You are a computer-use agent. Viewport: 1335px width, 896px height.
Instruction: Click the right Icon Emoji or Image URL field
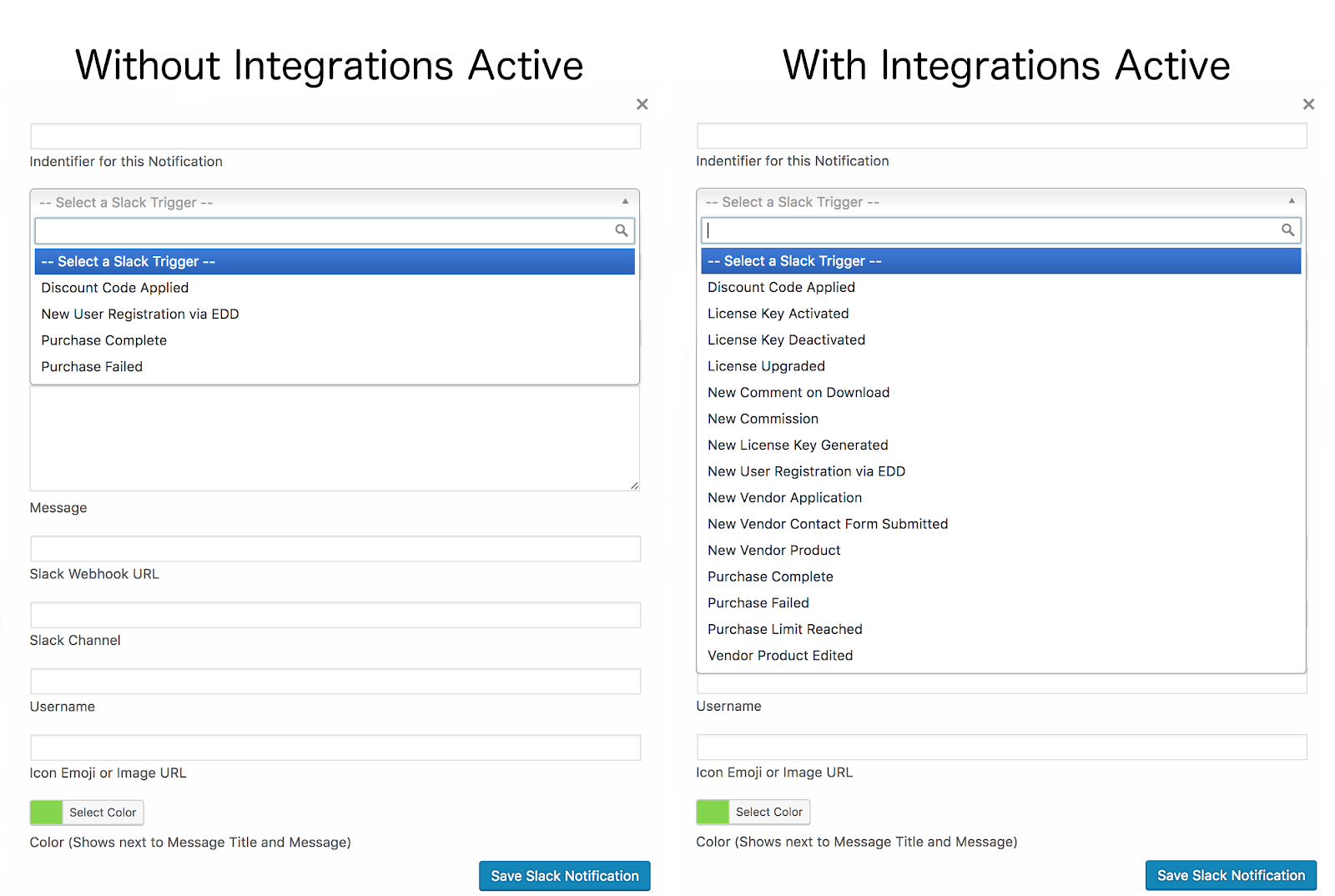point(1001,748)
